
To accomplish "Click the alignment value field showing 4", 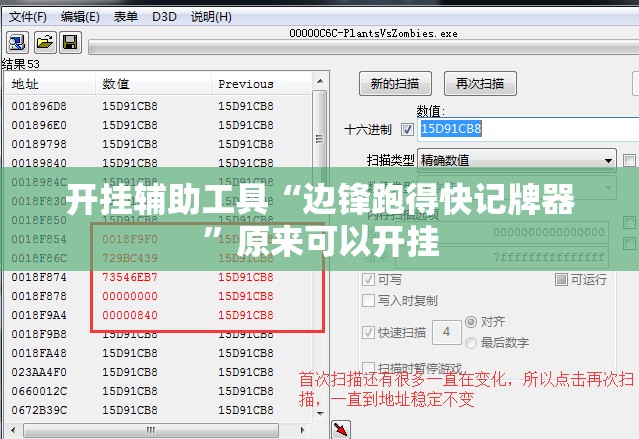I will [x=447, y=332].
